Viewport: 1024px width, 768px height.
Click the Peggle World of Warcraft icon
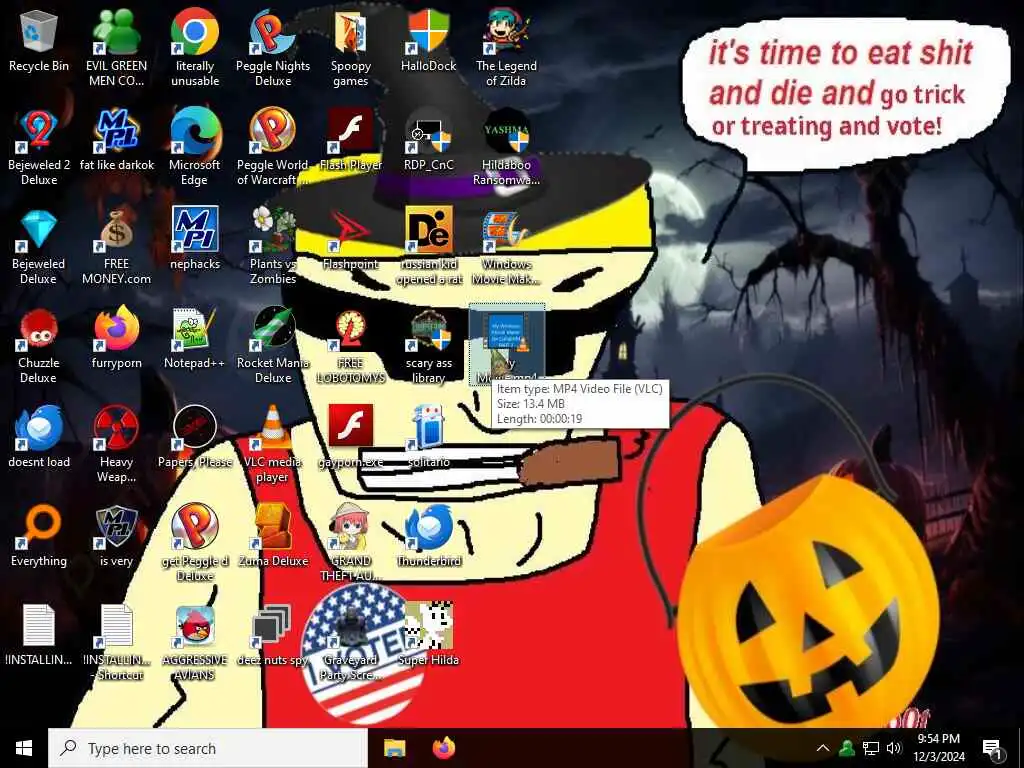[x=273, y=131]
